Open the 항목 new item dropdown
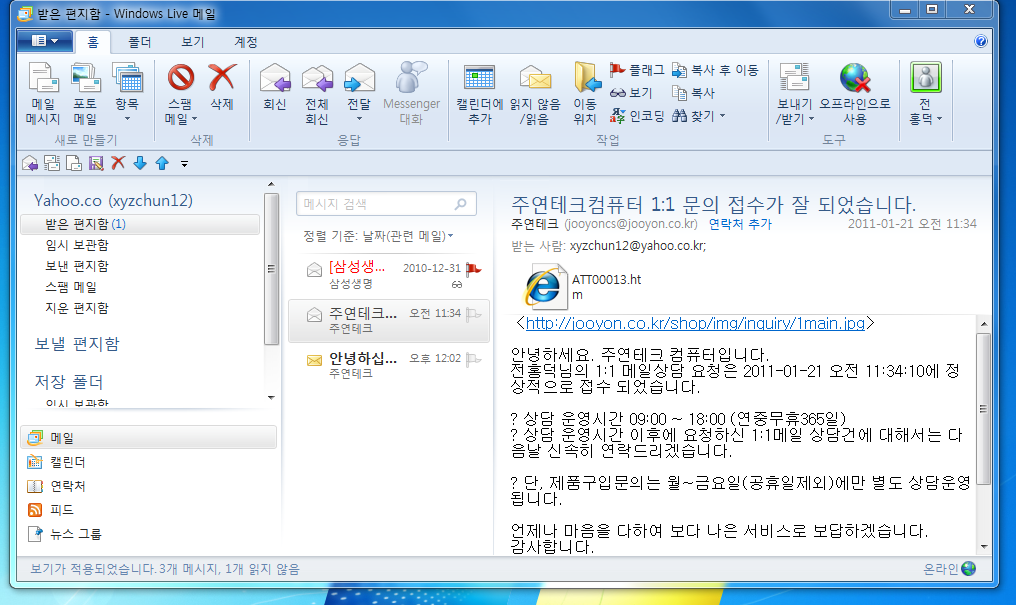1016x605 pixels. [127, 94]
